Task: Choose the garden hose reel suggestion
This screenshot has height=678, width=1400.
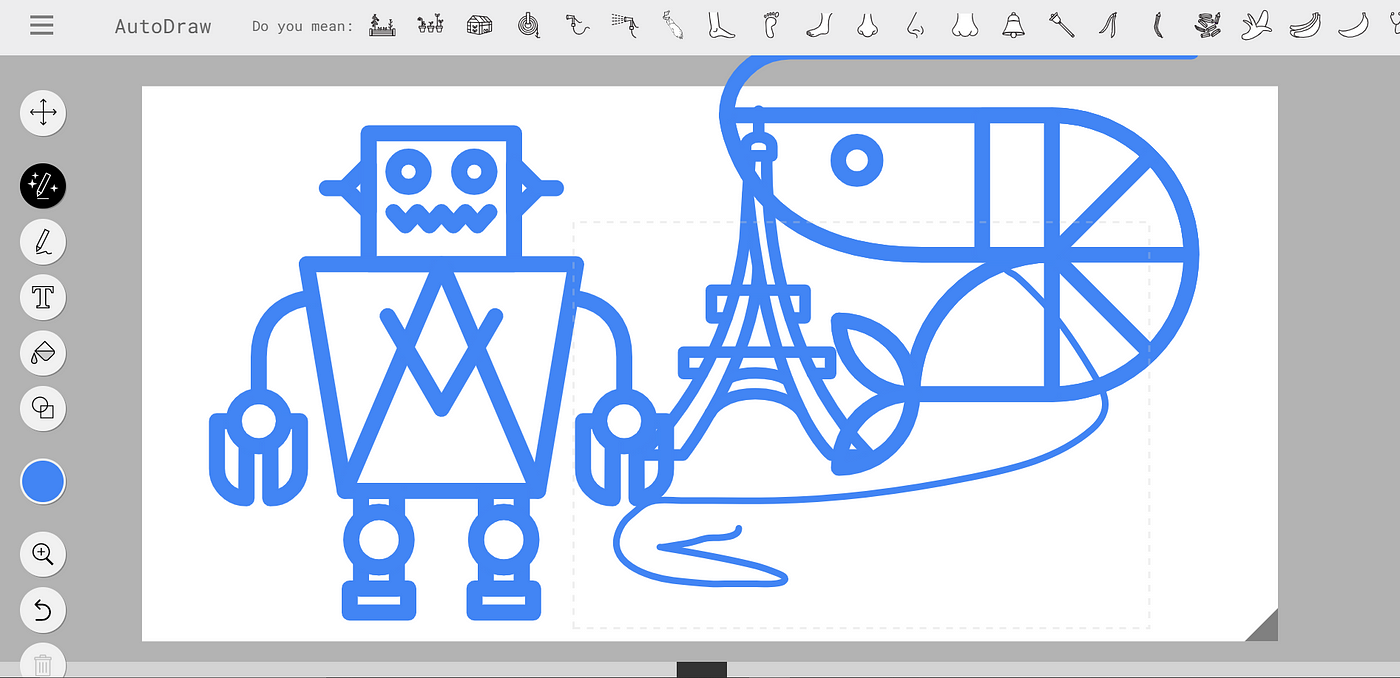Action: tap(529, 25)
